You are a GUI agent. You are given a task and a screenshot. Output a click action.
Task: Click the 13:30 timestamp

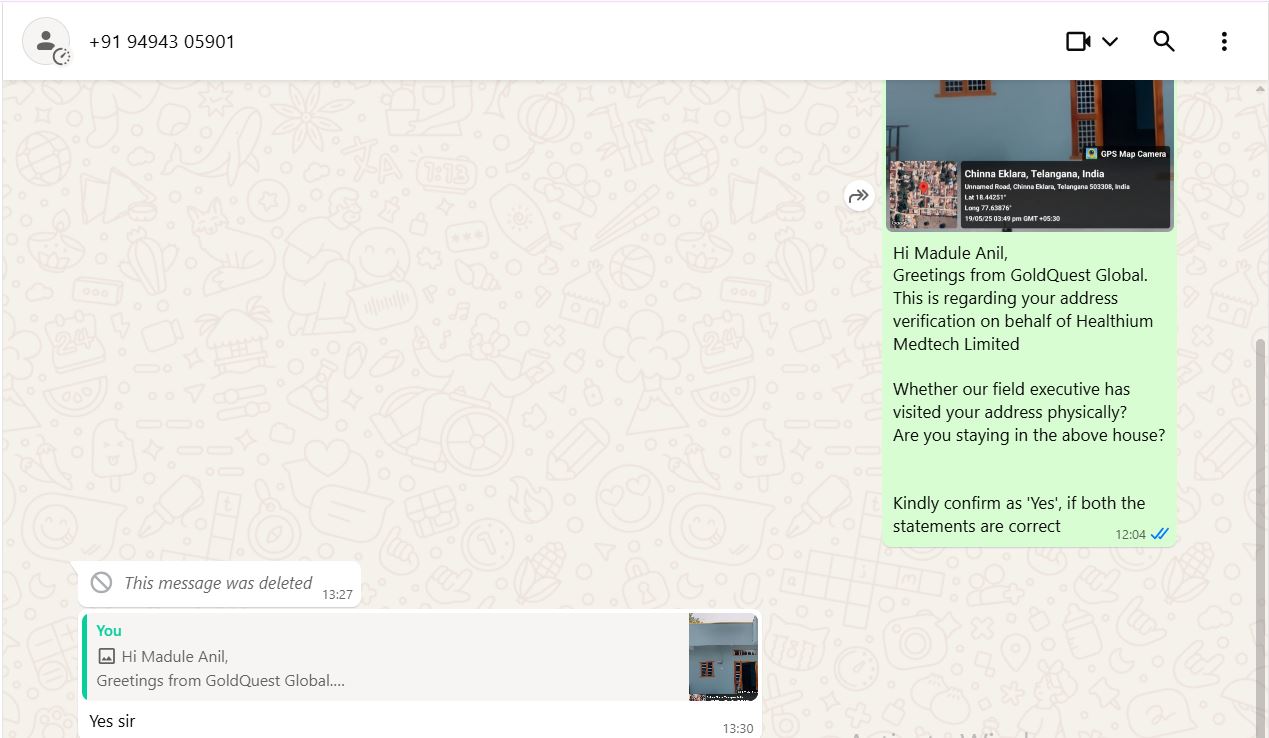(x=738, y=729)
